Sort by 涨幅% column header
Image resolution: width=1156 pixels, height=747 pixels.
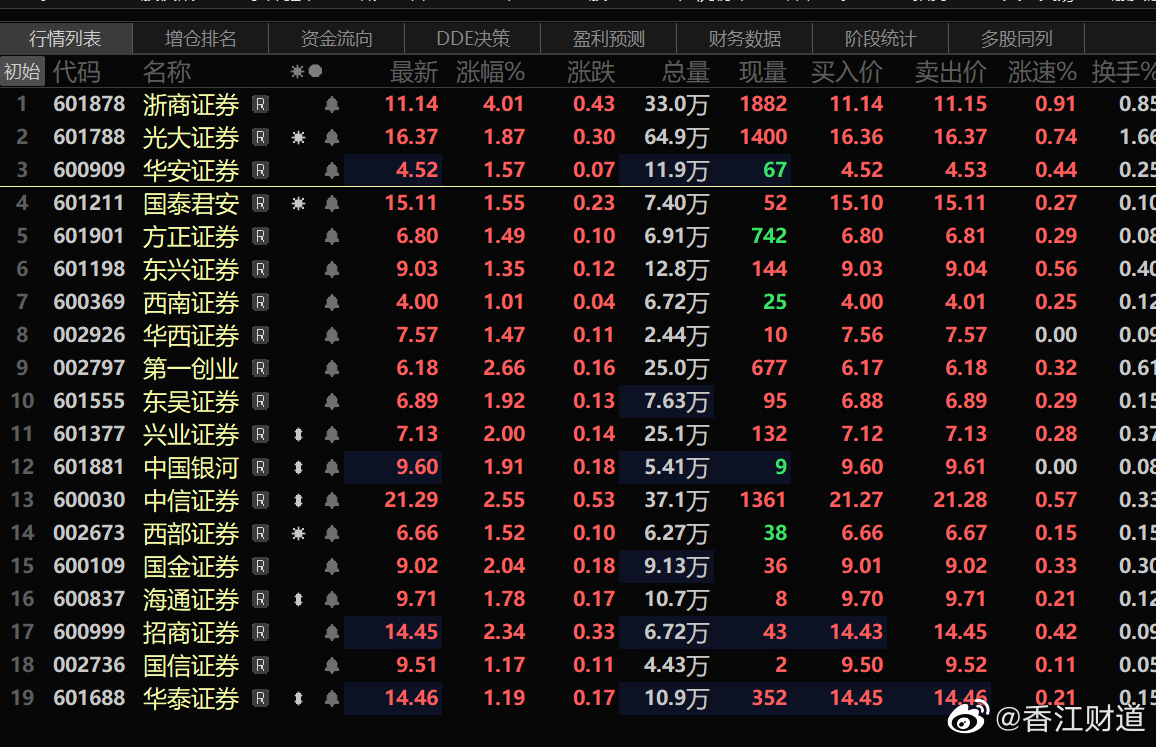tap(490, 72)
